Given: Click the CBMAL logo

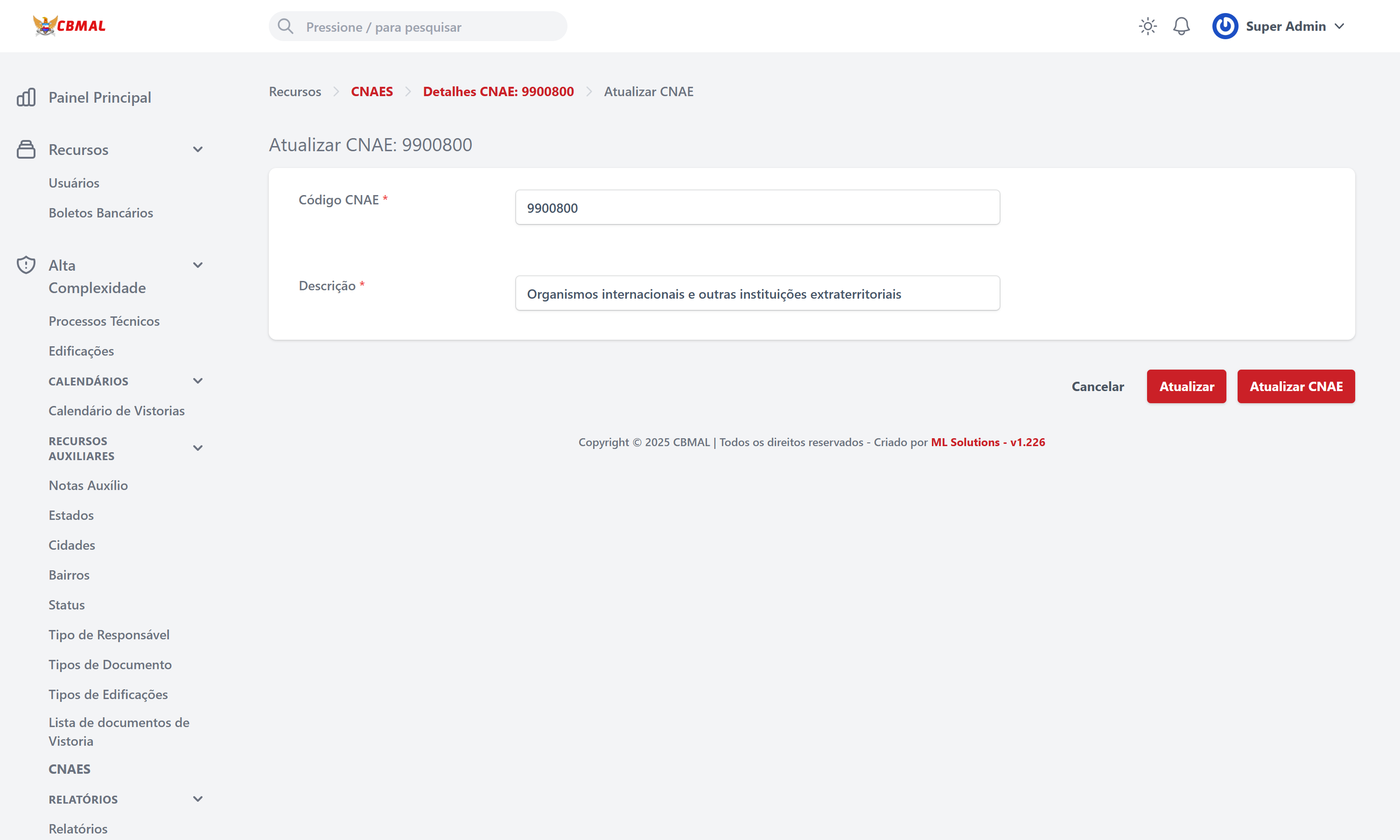Looking at the screenshot, I should click(69, 26).
